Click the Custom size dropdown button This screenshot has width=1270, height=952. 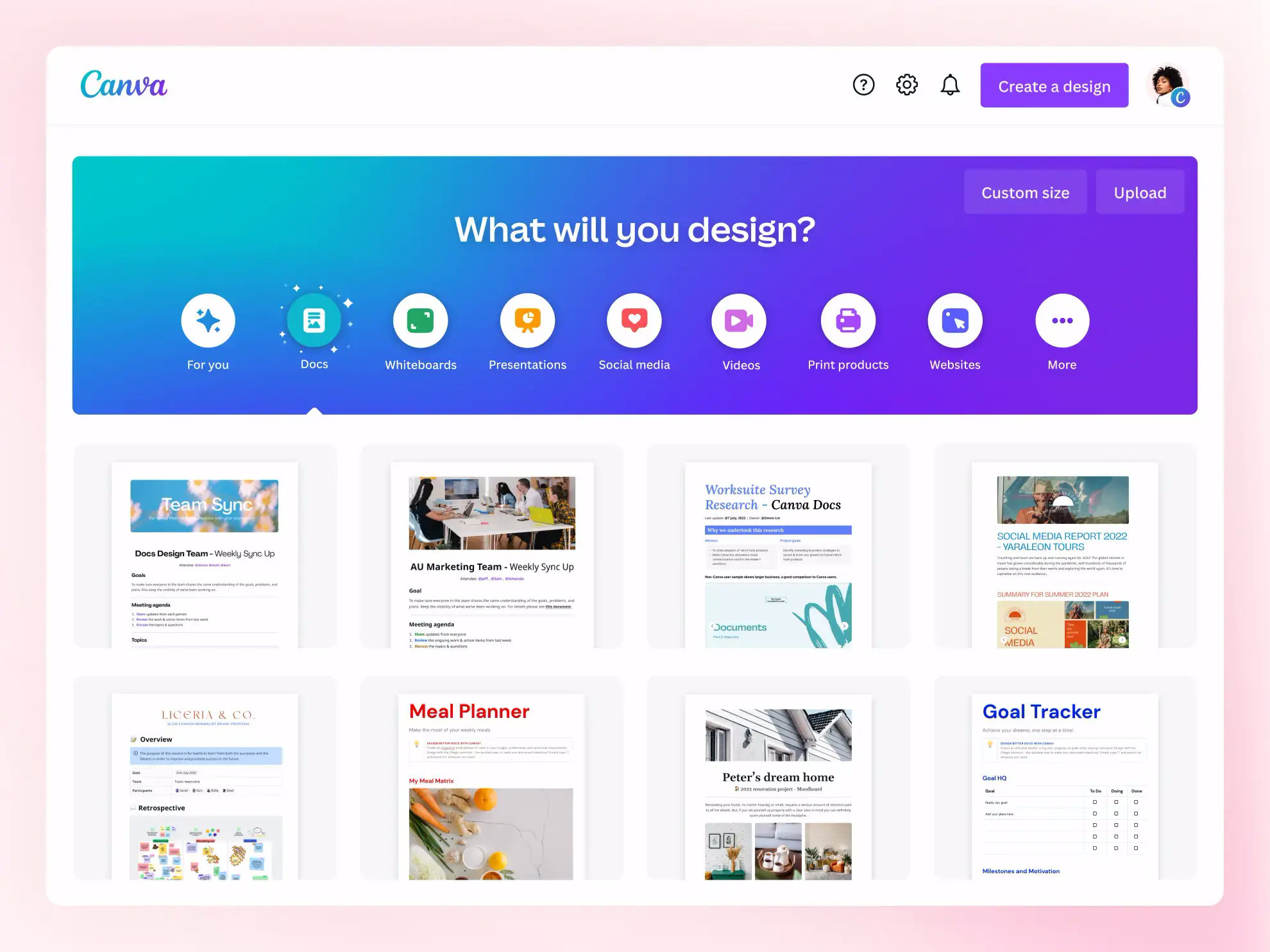pyautogui.click(x=1025, y=192)
